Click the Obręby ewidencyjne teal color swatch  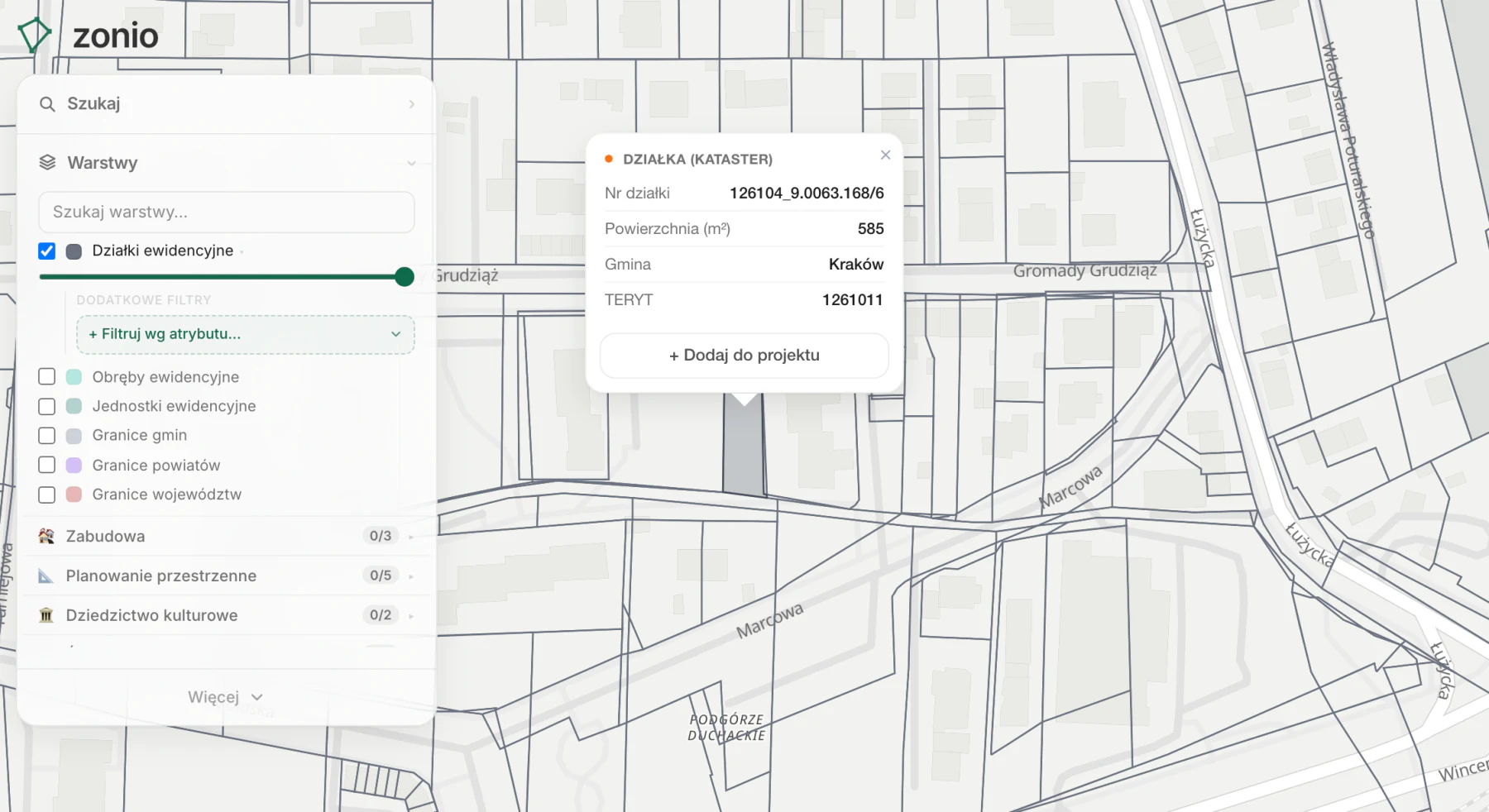tap(74, 377)
